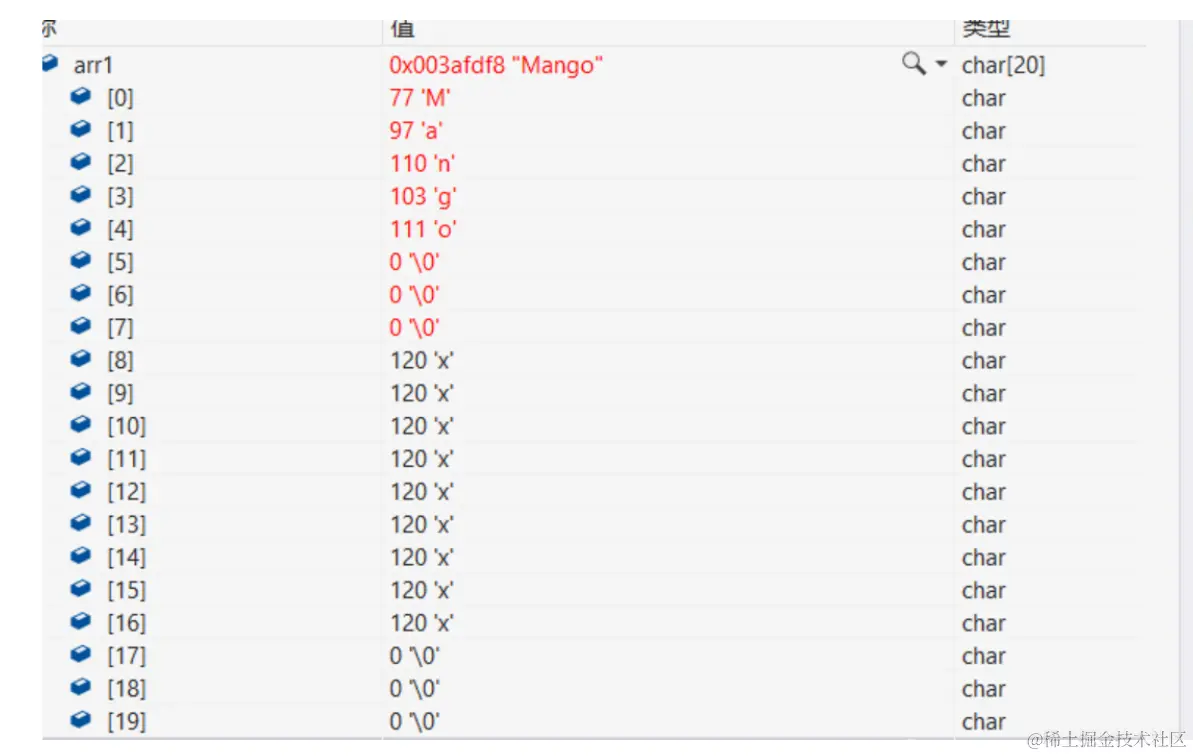The width and height of the screenshot is (1193, 756).
Task: Click the magnifier visualizer icon for arr1
Action: (x=913, y=63)
